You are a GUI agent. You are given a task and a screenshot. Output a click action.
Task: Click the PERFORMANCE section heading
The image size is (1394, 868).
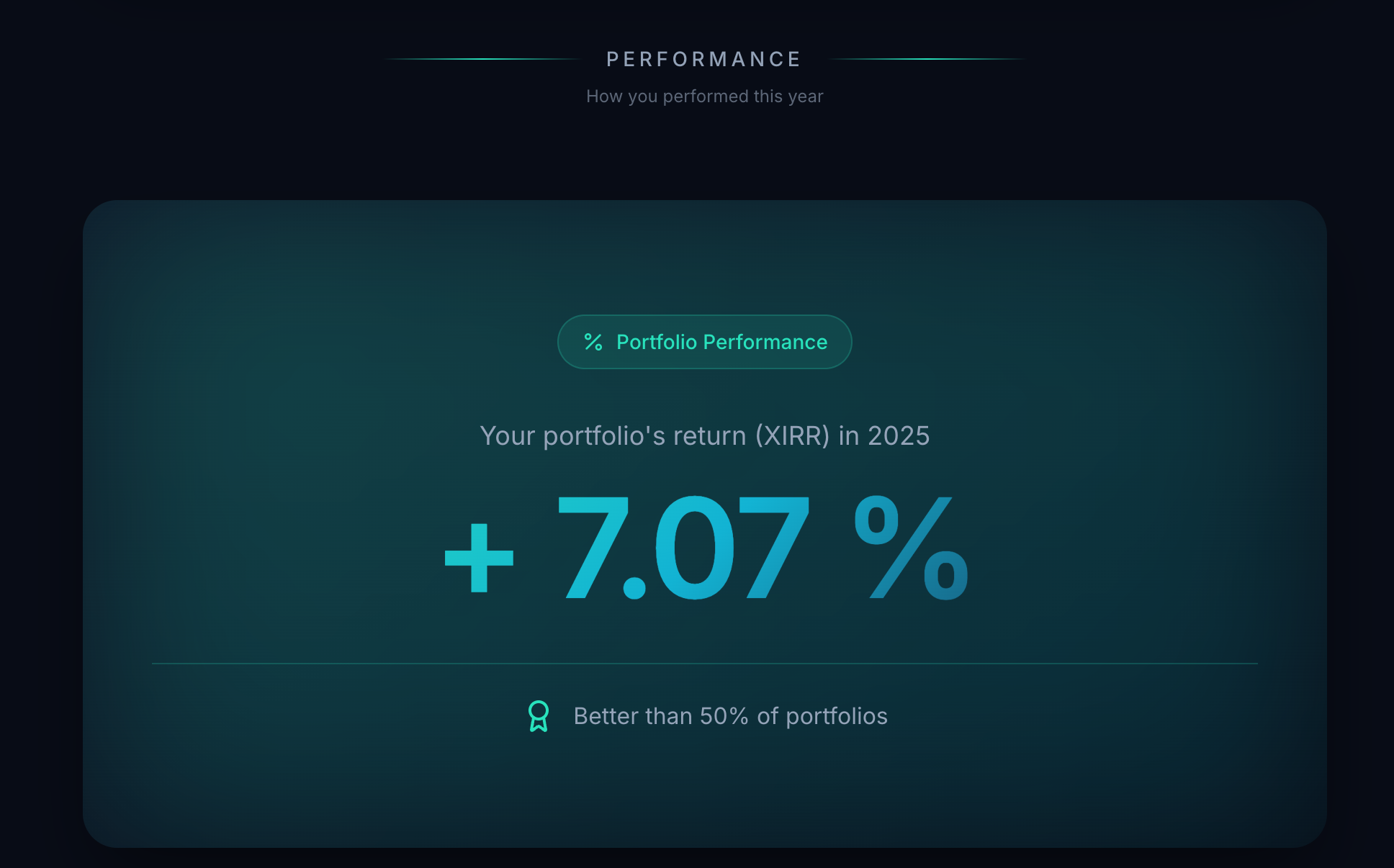point(704,59)
